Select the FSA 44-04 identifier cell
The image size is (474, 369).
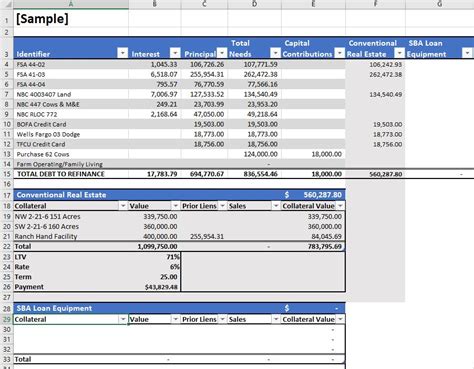[71, 84]
